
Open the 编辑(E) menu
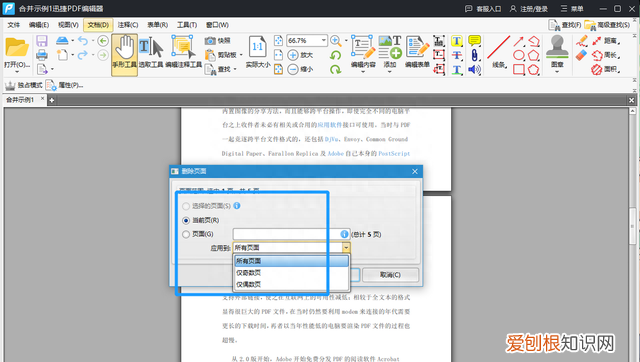click(x=39, y=25)
